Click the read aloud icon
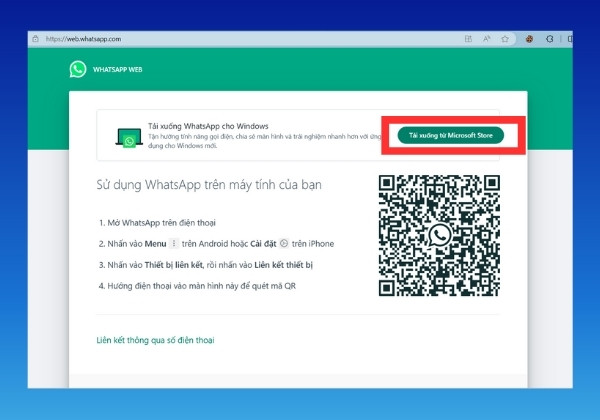Screen dimensions: 600x420 coord(486,39)
